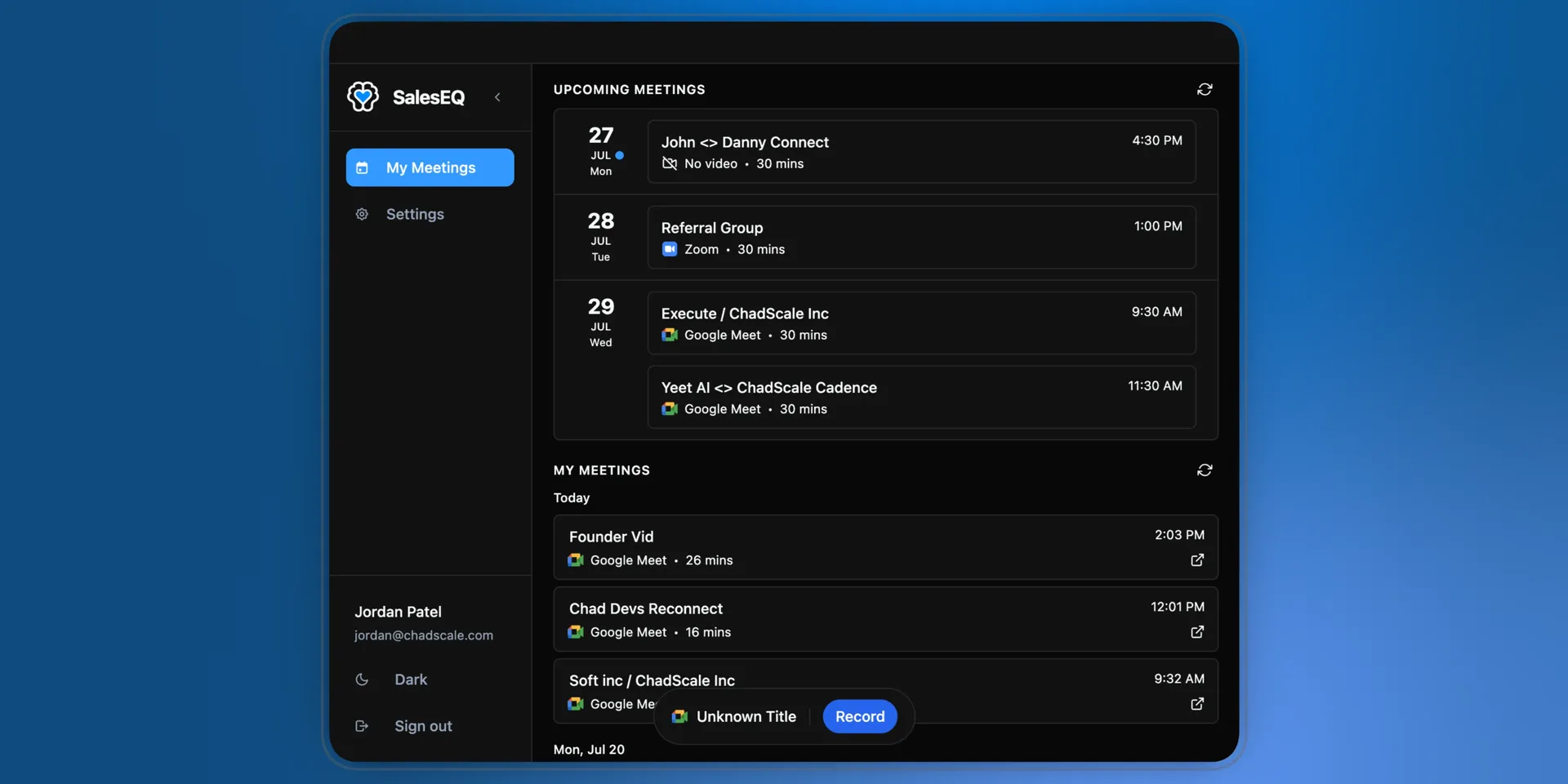This screenshot has height=784, width=1568.
Task: Select the 28 JUL Tue date
Action: (601, 237)
